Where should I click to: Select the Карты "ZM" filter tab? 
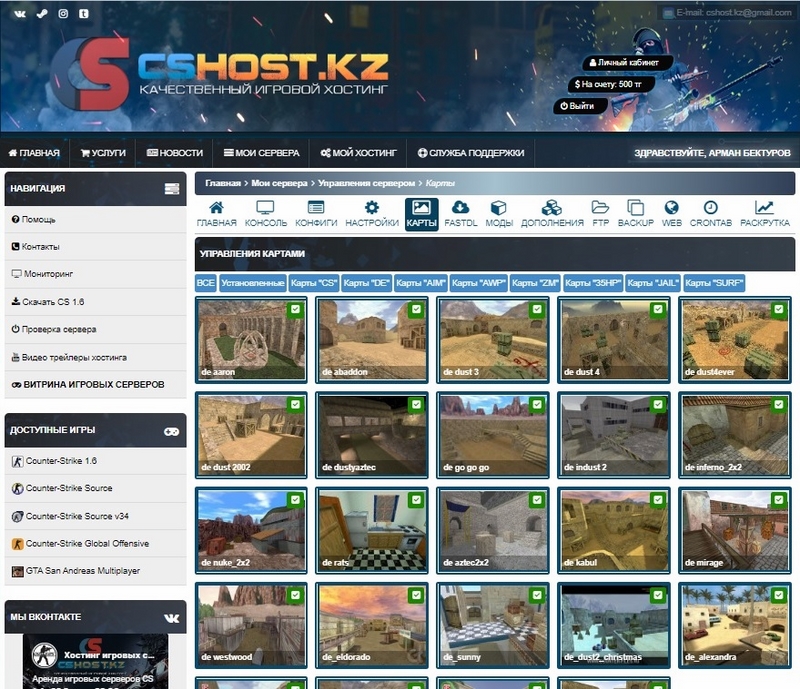click(536, 283)
